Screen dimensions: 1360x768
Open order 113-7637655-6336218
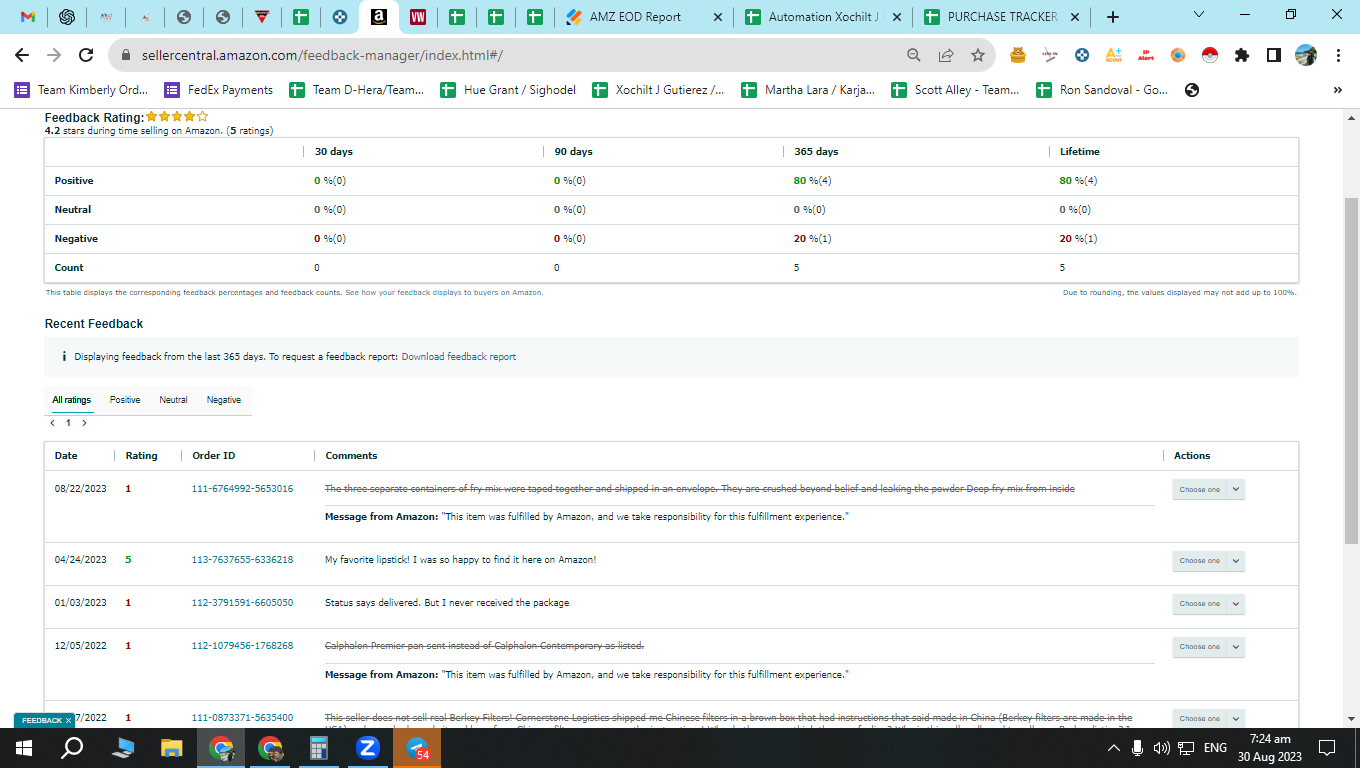click(x=242, y=560)
